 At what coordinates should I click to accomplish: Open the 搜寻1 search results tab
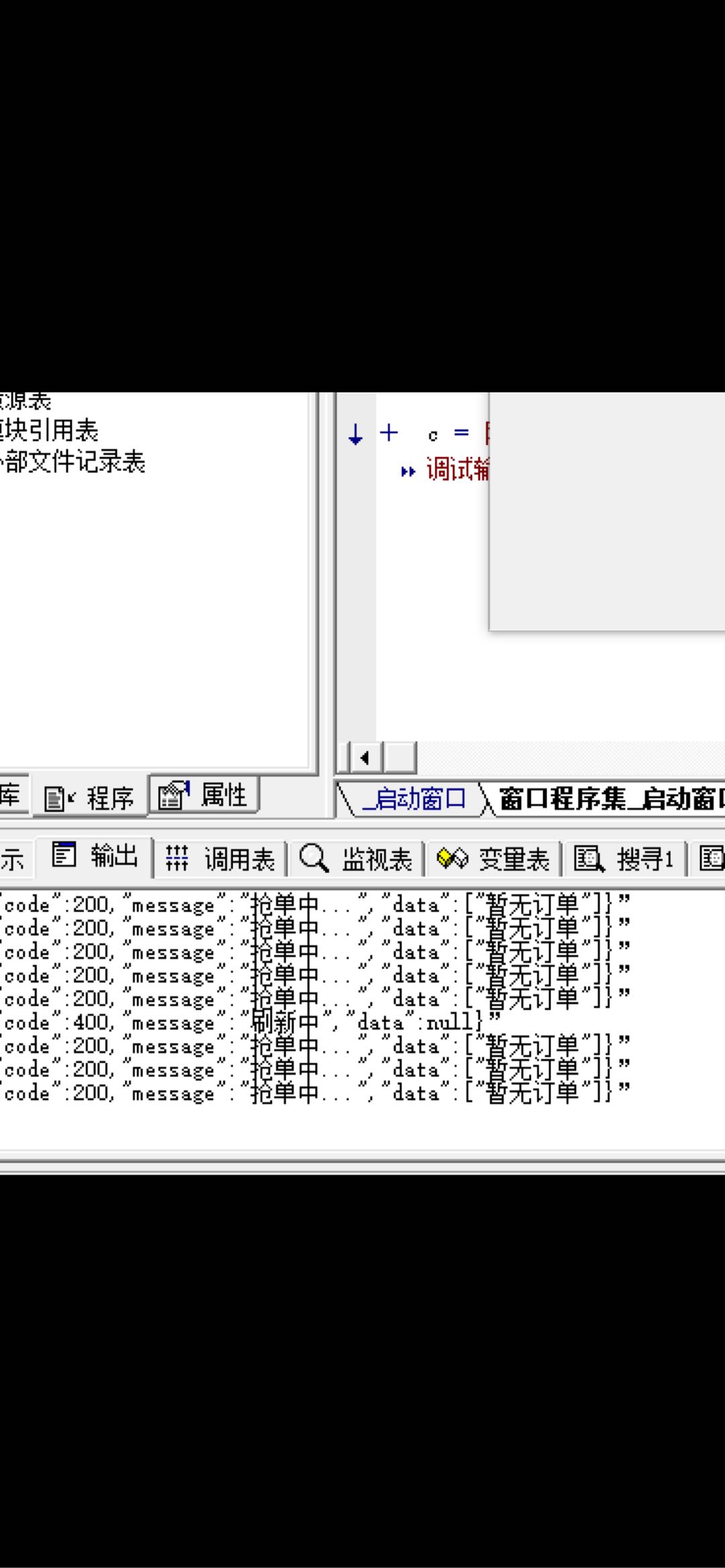pos(624,859)
